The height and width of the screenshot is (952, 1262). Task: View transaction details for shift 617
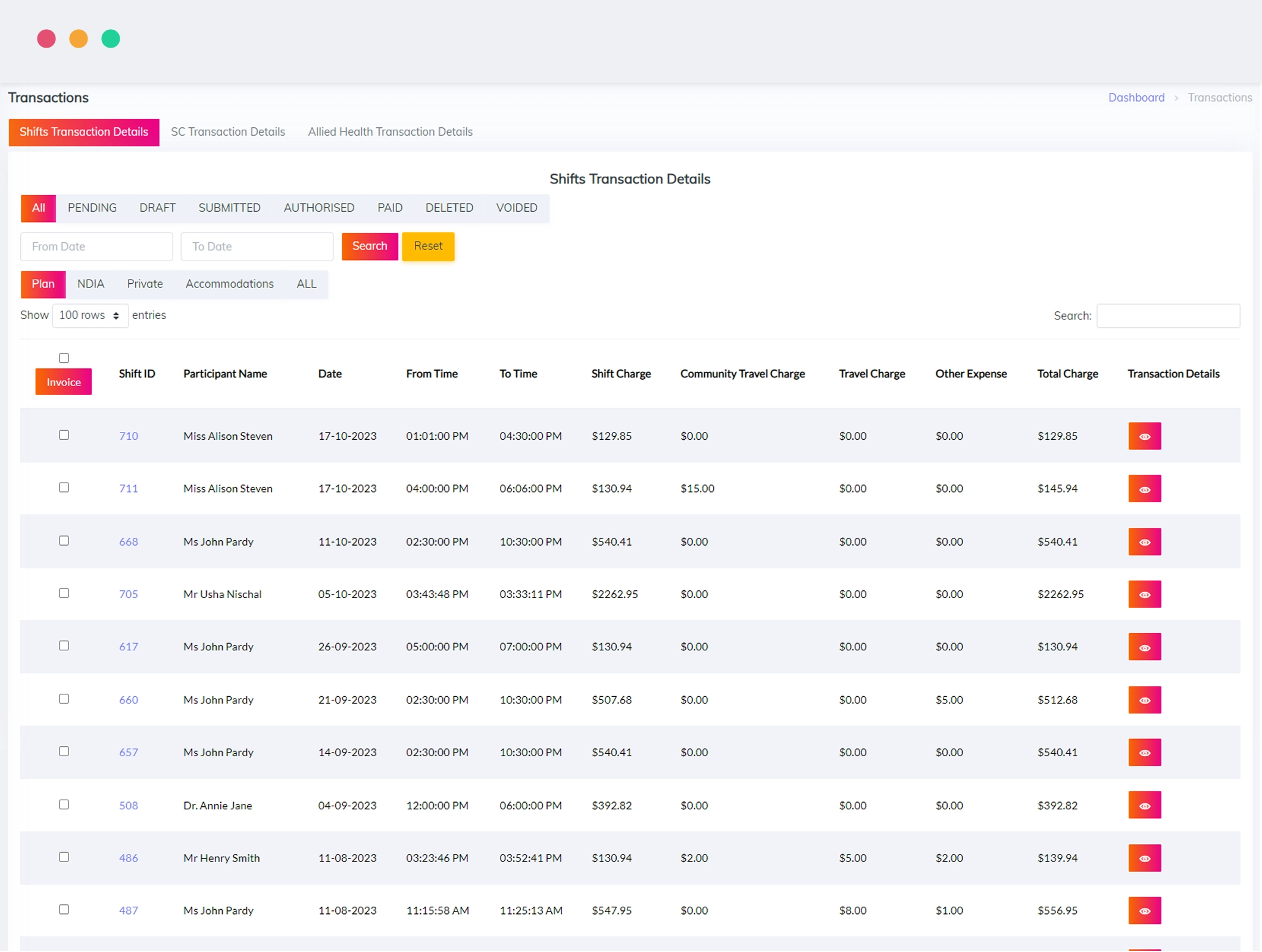(x=1144, y=647)
